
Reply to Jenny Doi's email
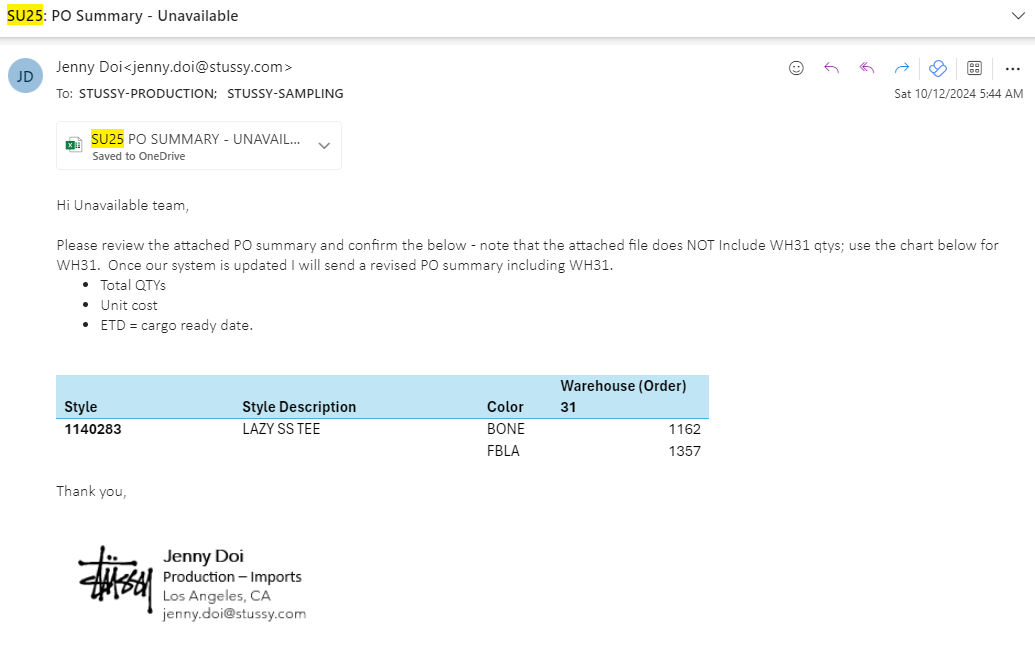coord(832,68)
